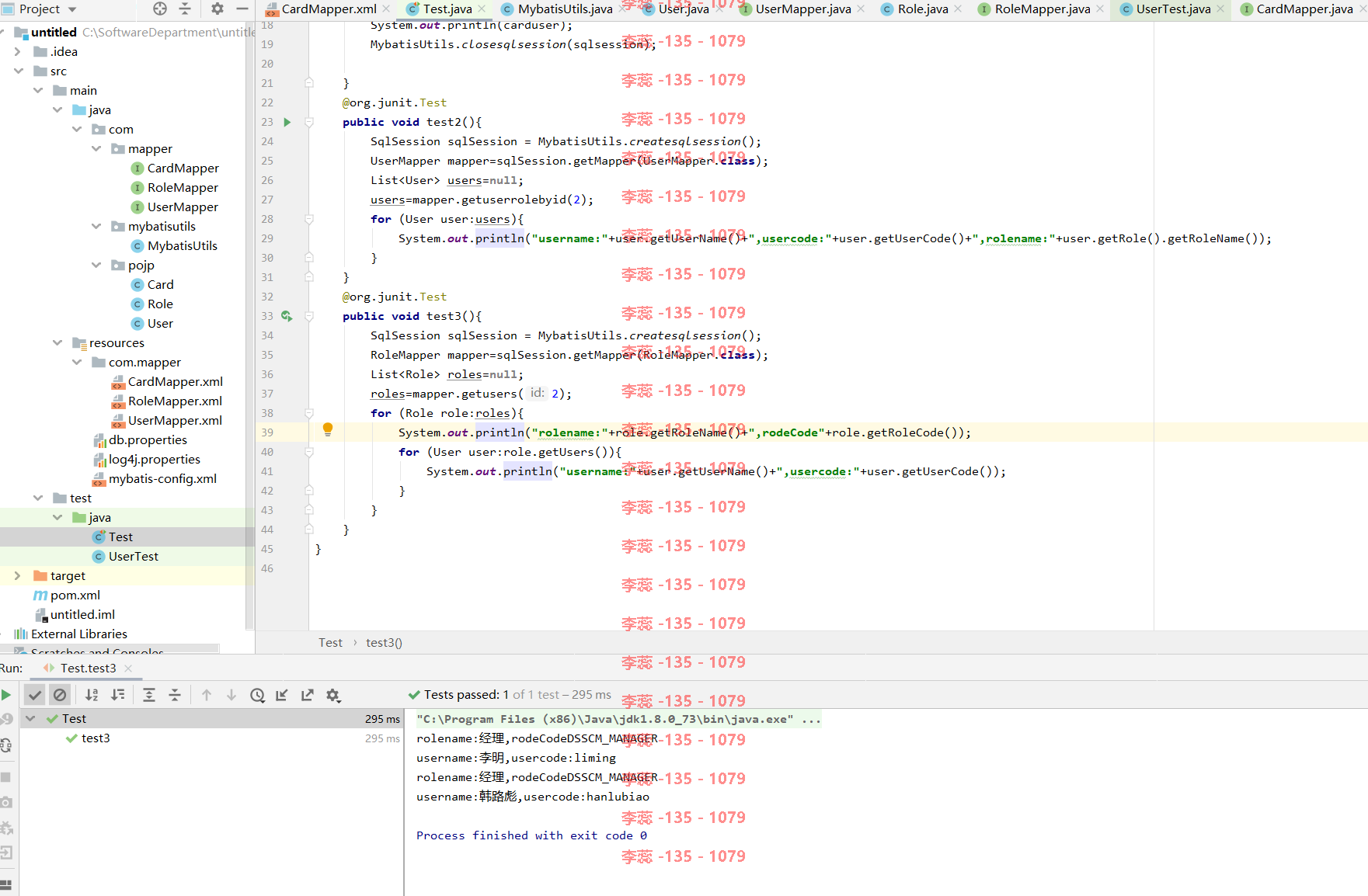Collapse all test result nodes
Viewport: 1368px width, 896px height.
[x=175, y=695]
